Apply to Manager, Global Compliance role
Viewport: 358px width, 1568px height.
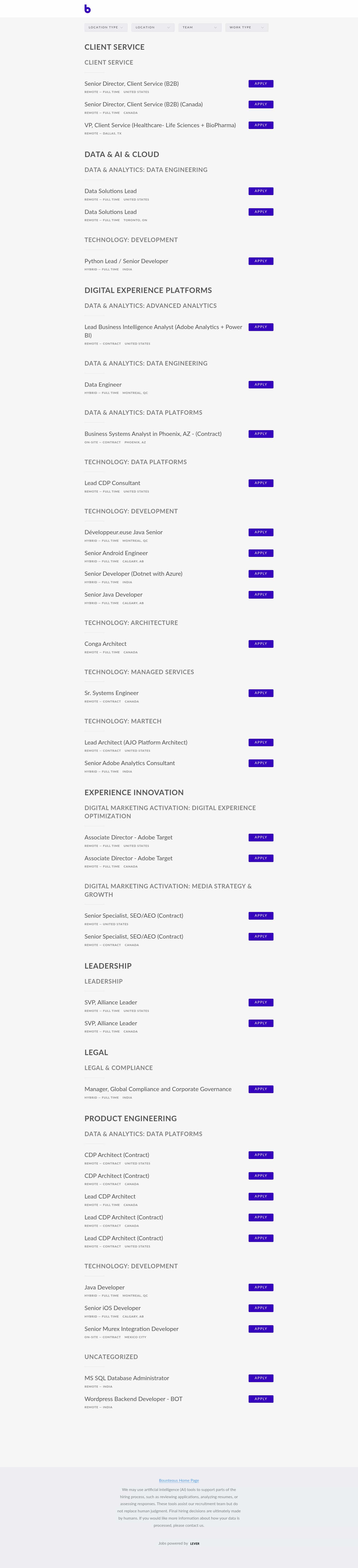(261, 1089)
